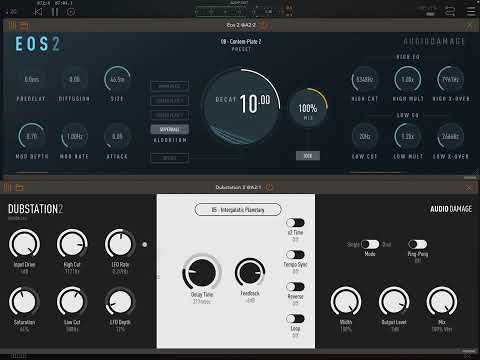Open the mixer sliders icon in Eos 2 header

click(x=12, y=25)
